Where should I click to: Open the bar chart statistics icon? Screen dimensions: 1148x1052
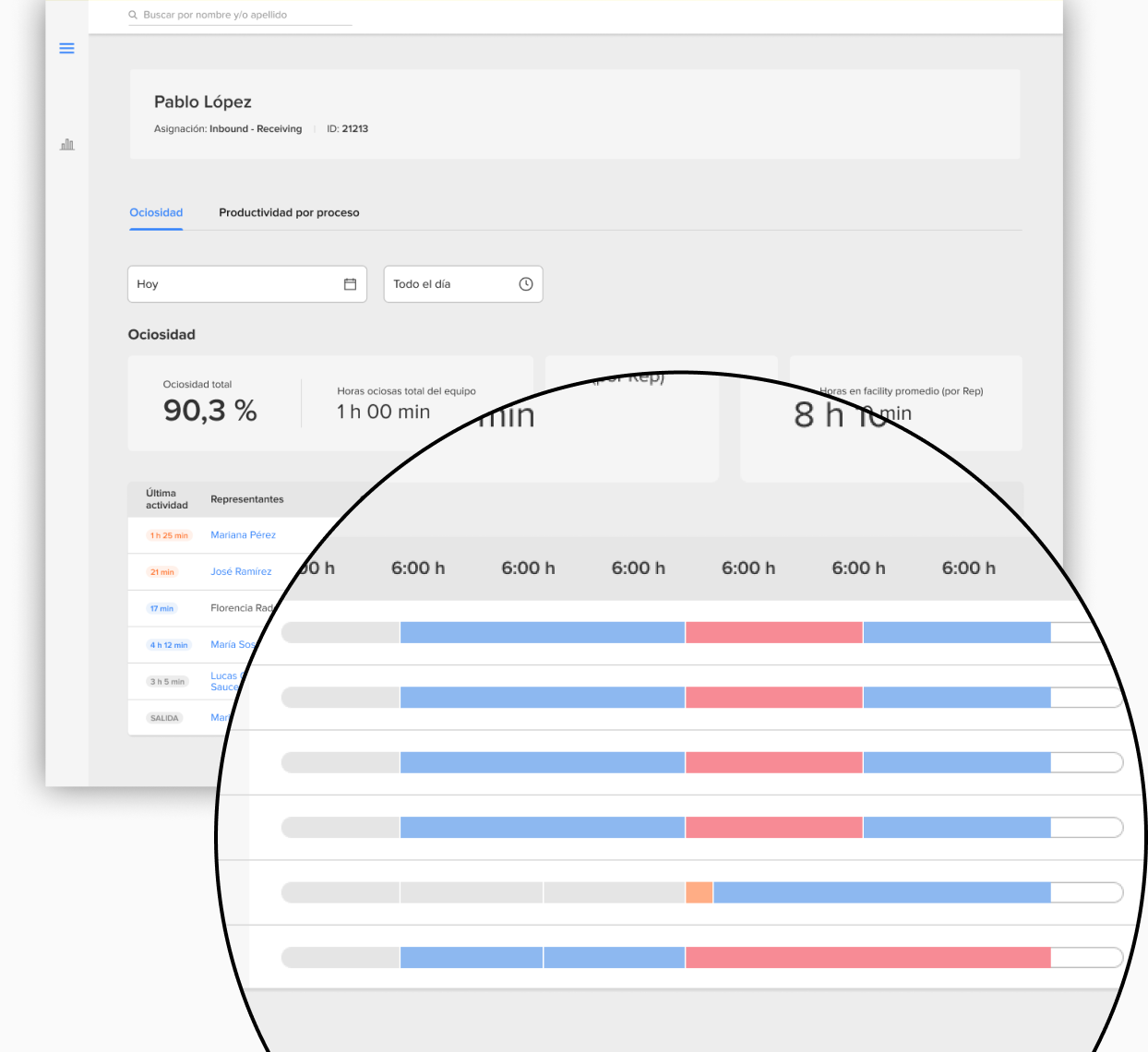67,145
